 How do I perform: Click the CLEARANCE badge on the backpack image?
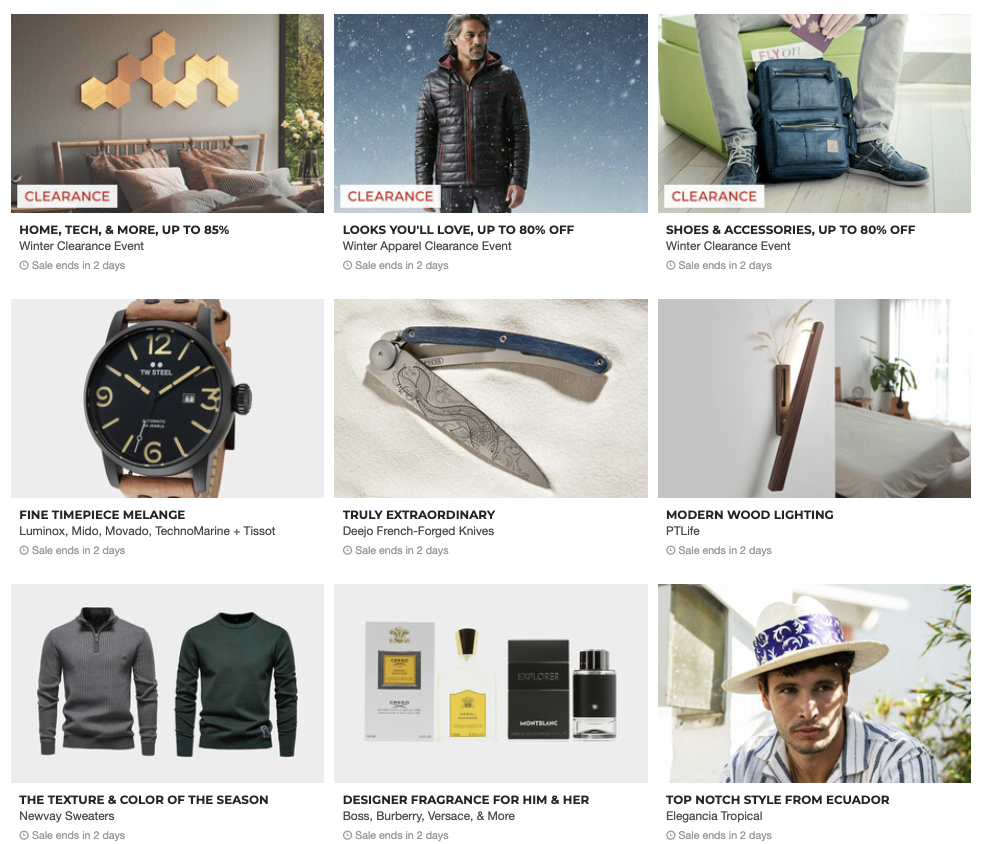click(714, 197)
